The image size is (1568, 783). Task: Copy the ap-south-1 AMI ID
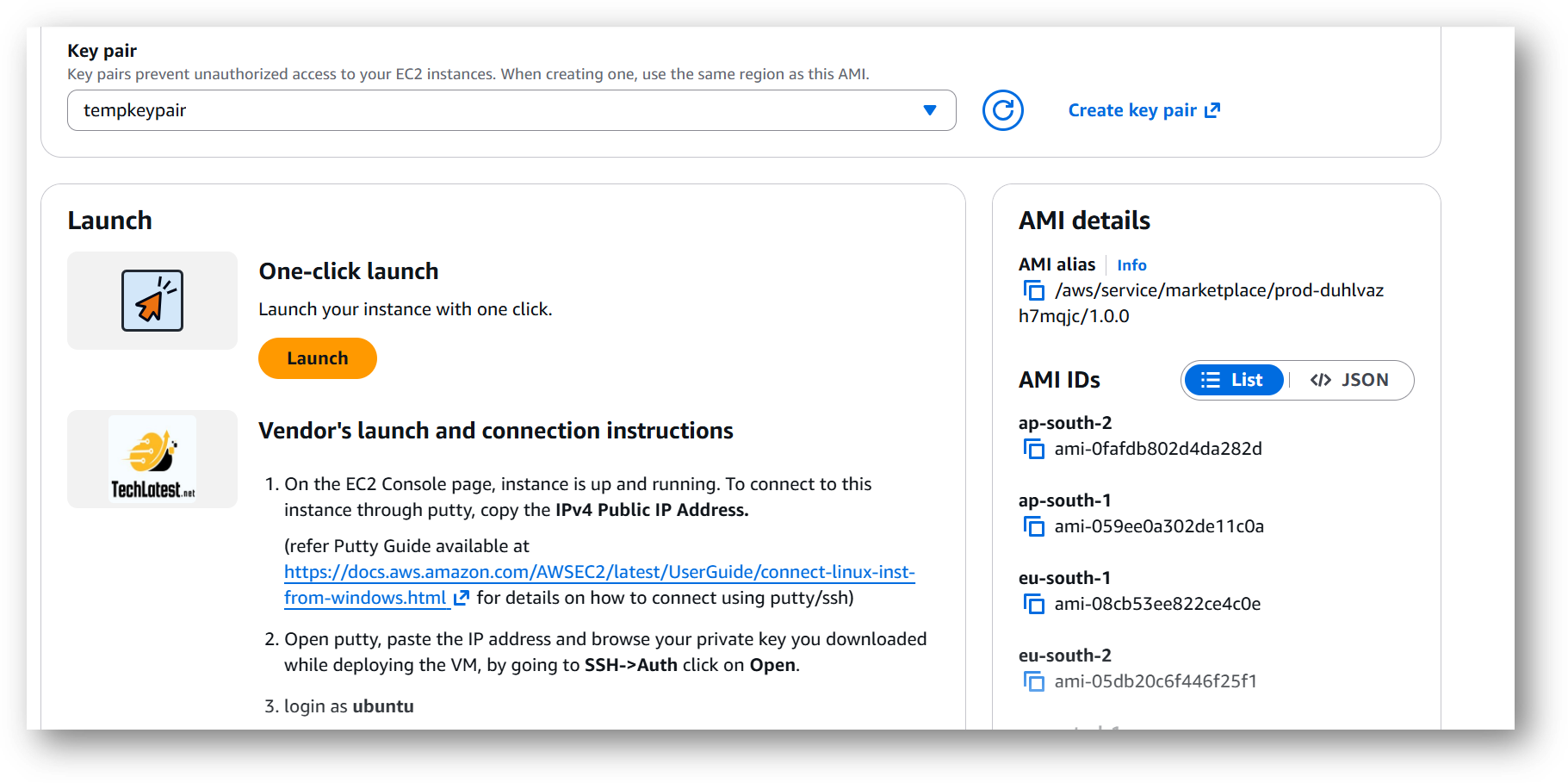pyautogui.click(x=1033, y=526)
